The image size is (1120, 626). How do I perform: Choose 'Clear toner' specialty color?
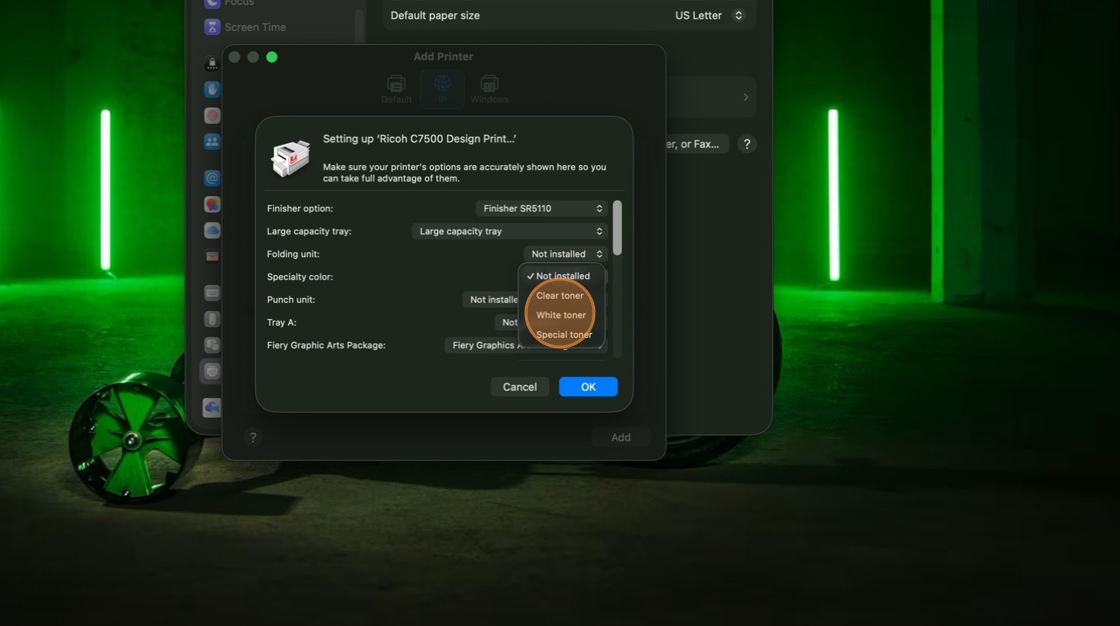[561, 295]
